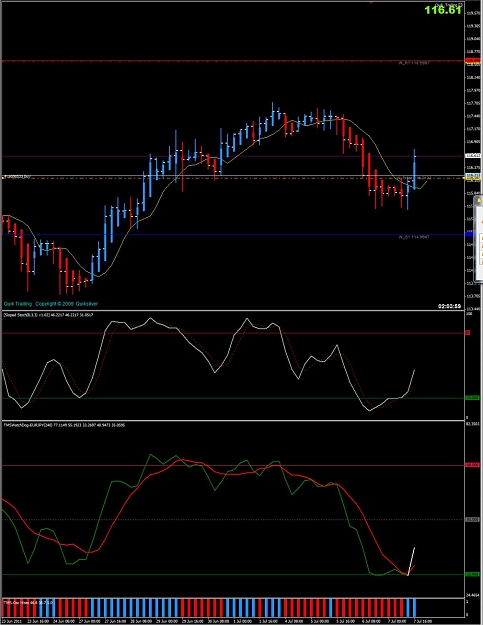Click the 4 Jul 00:00 time label

coord(294,621)
